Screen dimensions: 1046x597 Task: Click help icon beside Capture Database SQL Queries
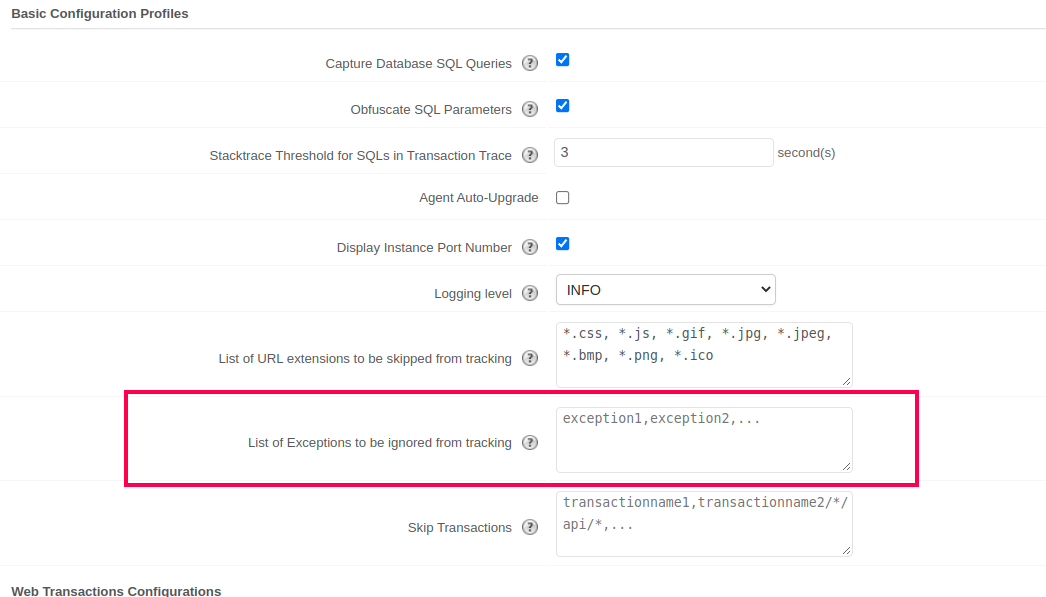(530, 63)
